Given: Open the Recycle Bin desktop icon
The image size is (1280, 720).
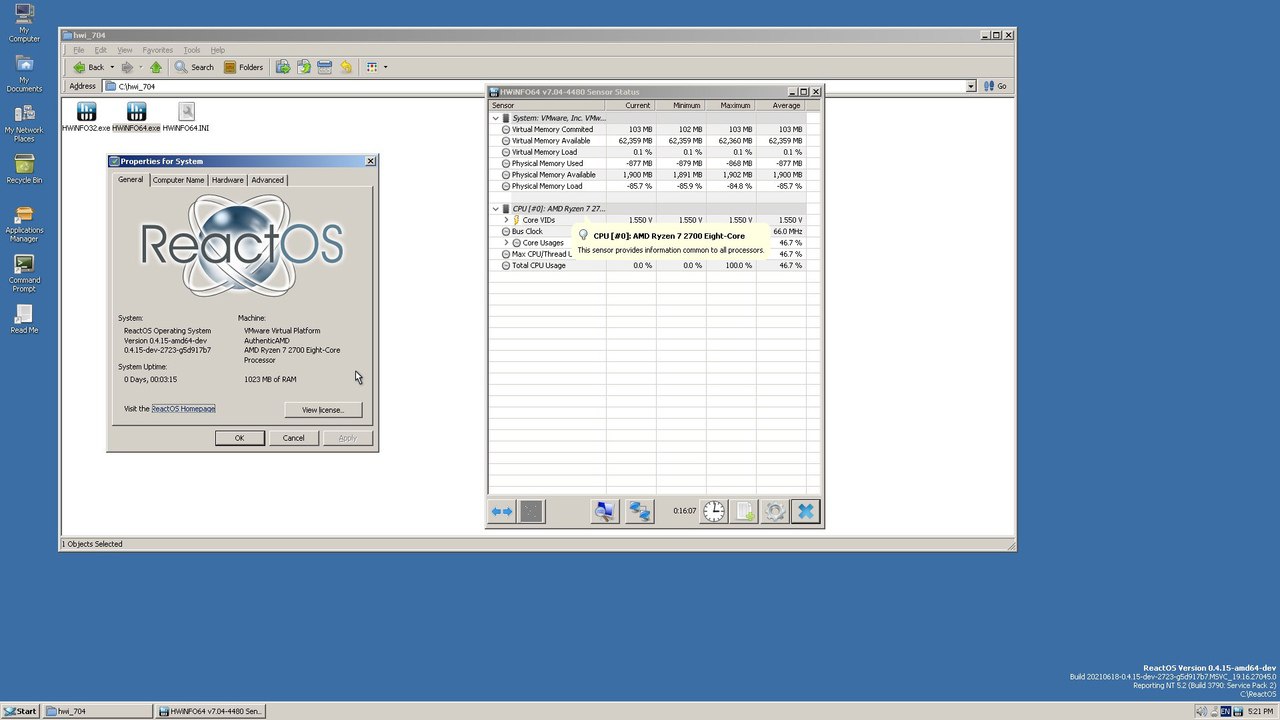Looking at the screenshot, I should 24,169.
